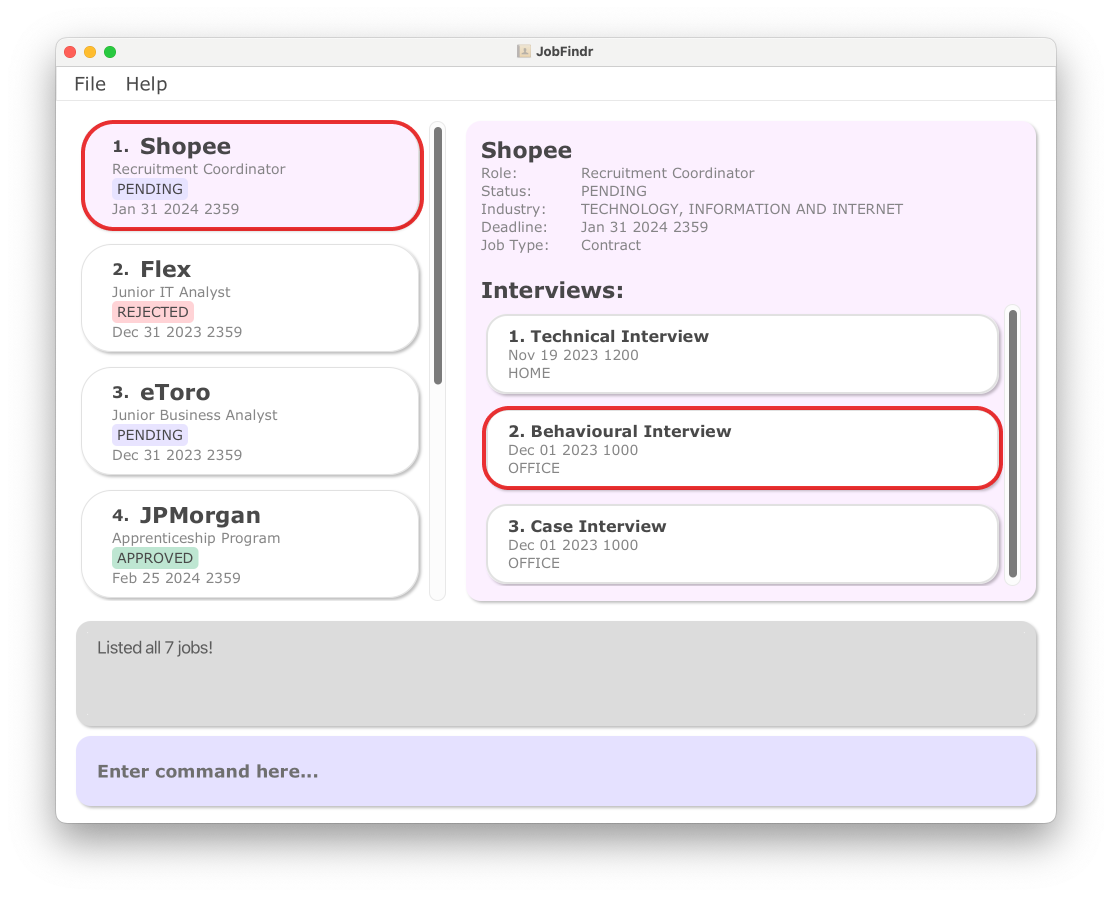
Task: Click the APPROVED status tag on JPMorgan
Action: pyautogui.click(x=155, y=558)
